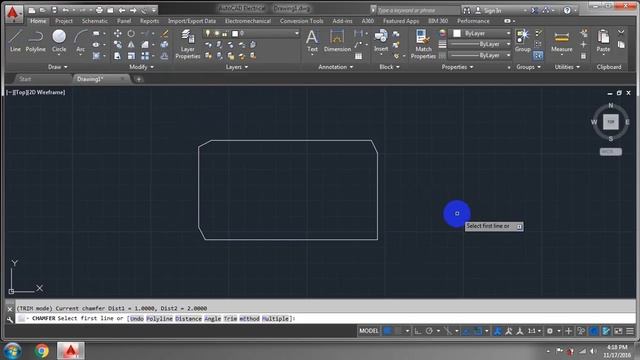Viewport: 640px width, 360px height.
Task: Click the keyword search input field
Action: (x=418, y=10)
